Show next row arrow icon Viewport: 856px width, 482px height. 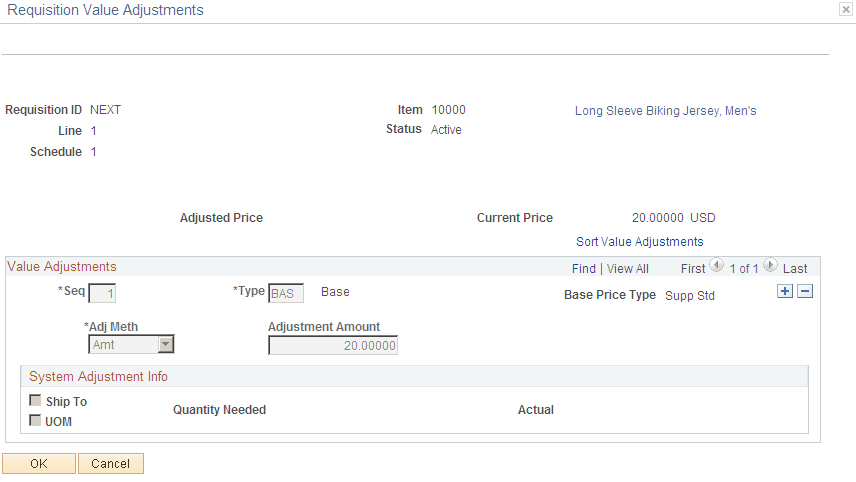770,266
